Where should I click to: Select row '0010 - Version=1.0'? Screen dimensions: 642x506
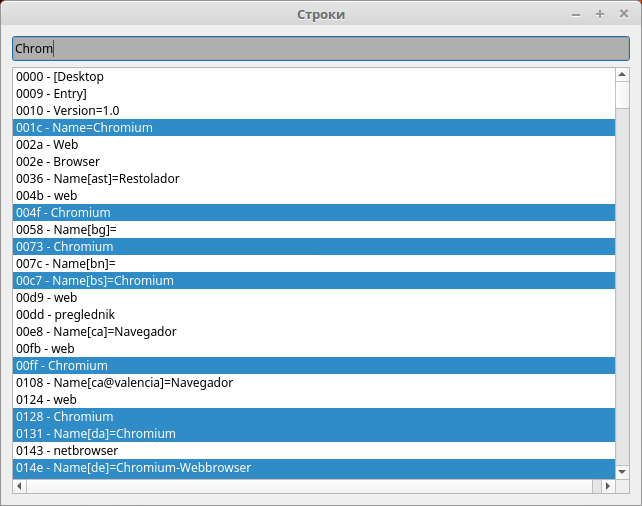[x=314, y=111]
